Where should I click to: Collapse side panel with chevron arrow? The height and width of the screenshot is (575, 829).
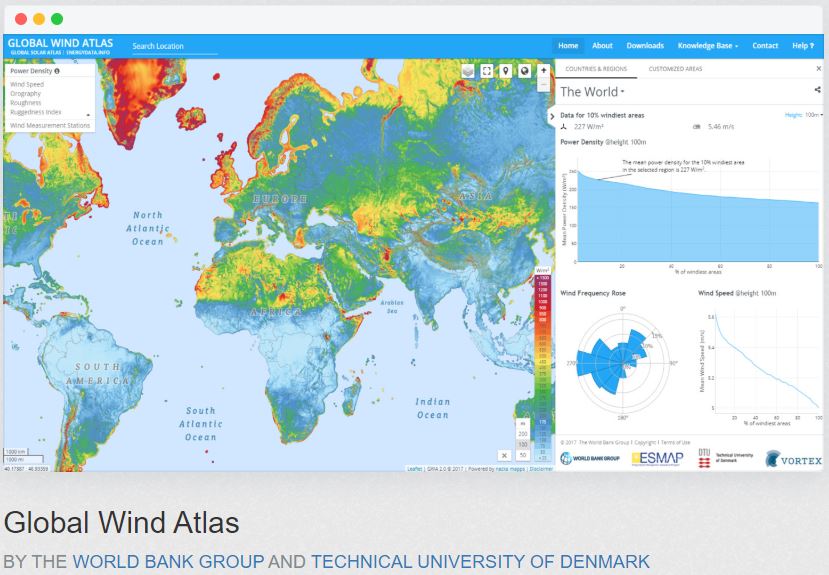click(552, 116)
